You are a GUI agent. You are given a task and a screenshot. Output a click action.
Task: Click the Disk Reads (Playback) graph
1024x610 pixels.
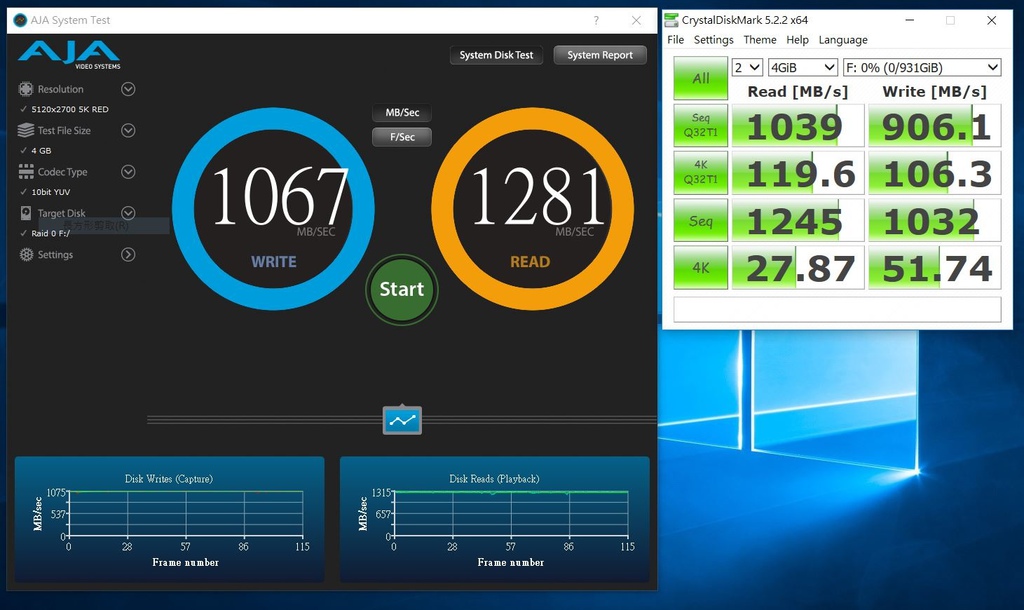tap(494, 520)
